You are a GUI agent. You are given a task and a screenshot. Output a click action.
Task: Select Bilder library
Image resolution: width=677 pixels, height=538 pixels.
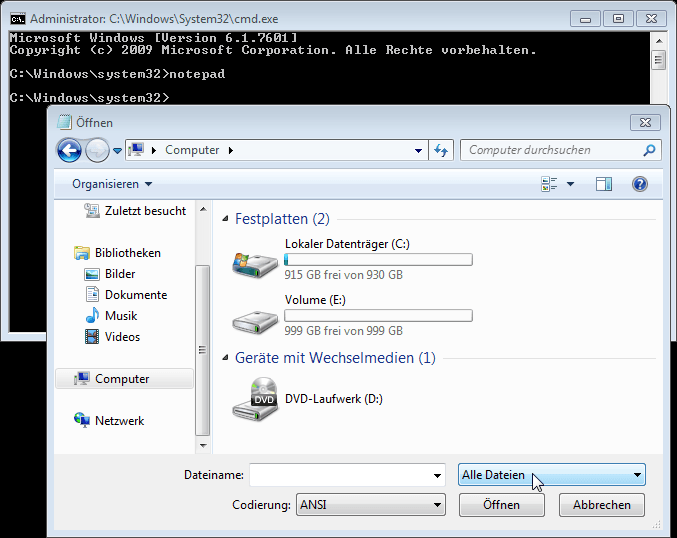coord(120,274)
